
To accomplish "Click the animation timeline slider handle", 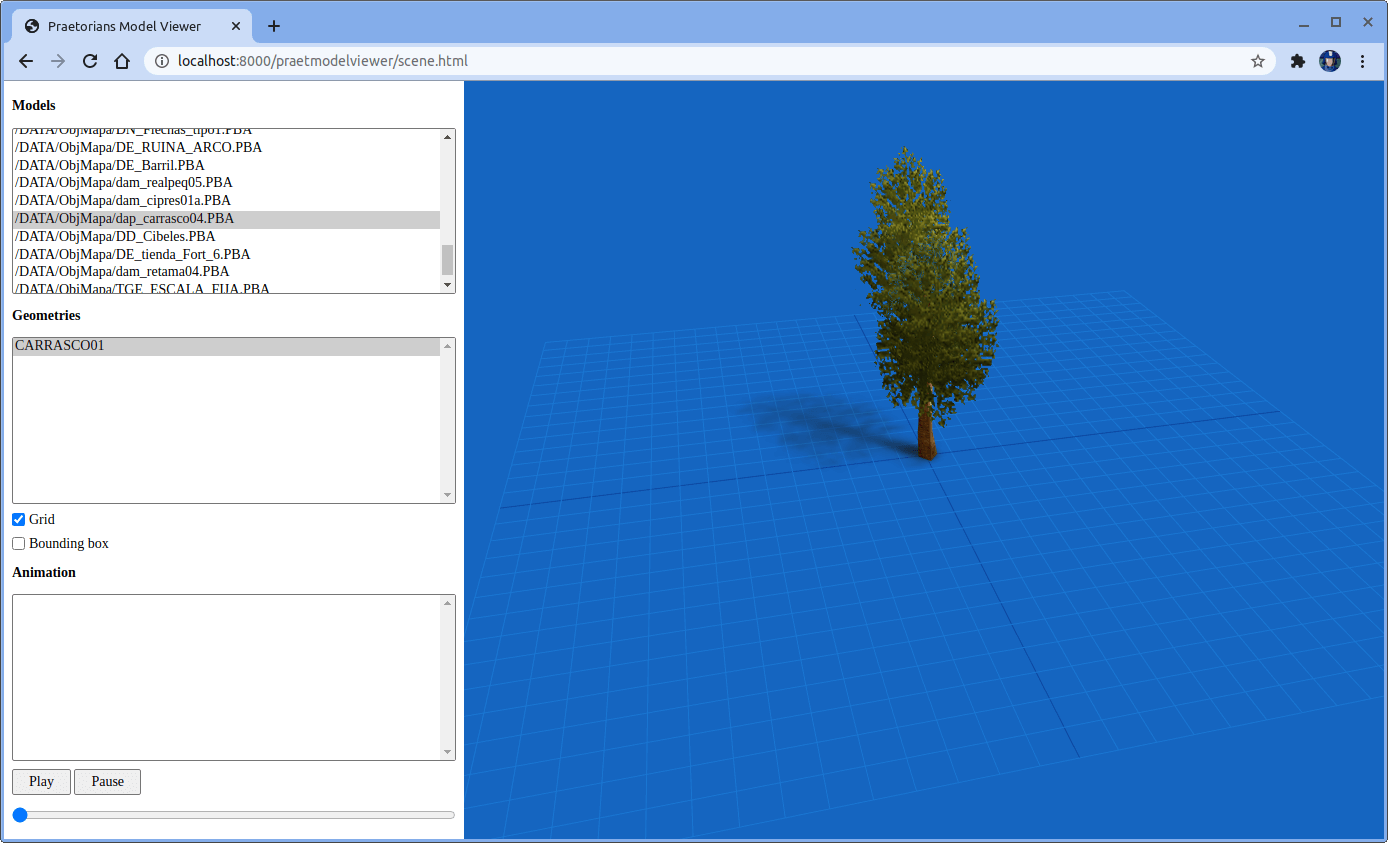I will coord(20,815).
